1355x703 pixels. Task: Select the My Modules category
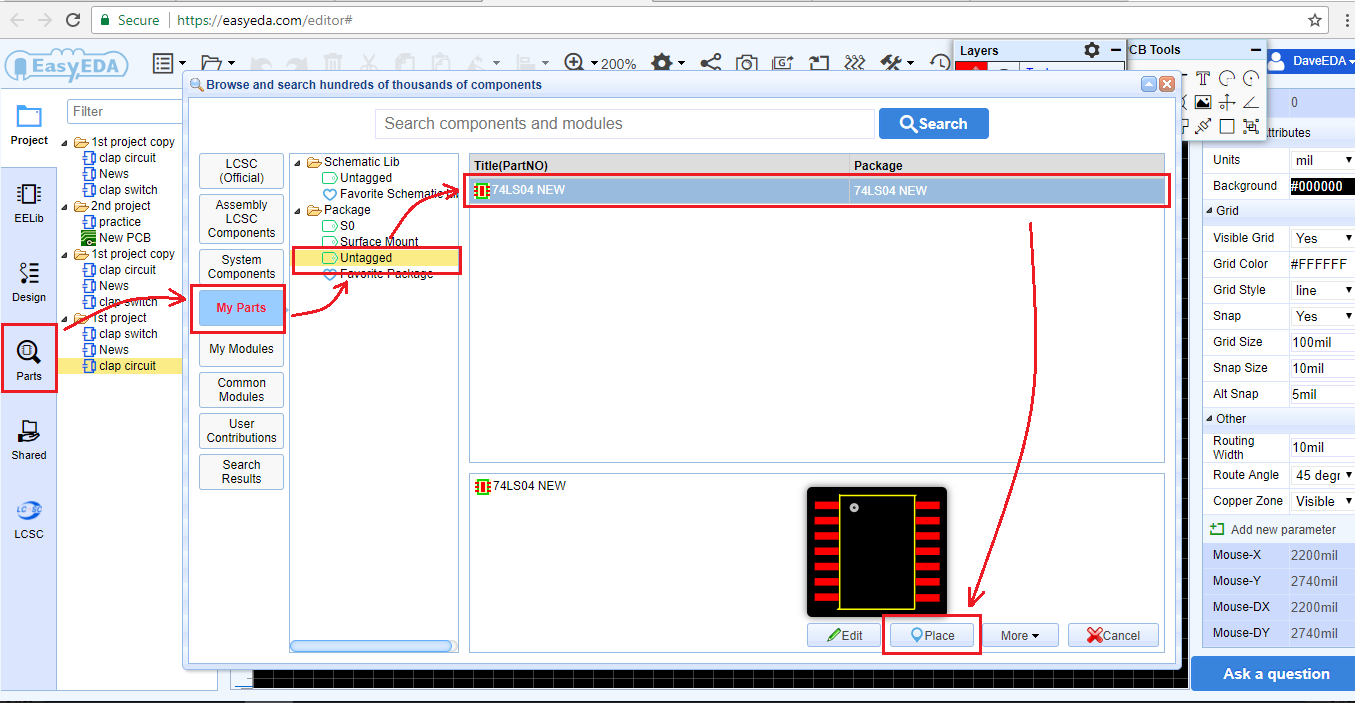(241, 349)
